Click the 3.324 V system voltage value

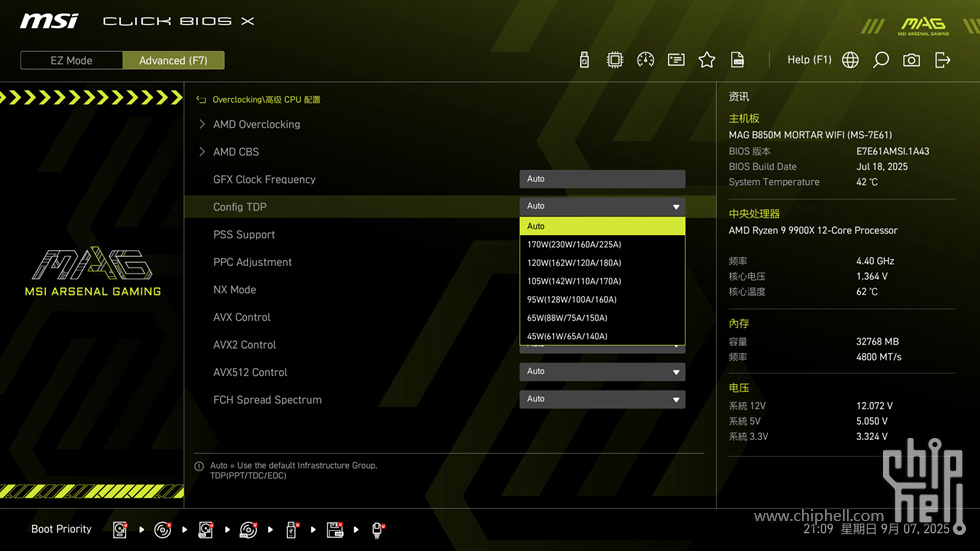(x=872, y=437)
